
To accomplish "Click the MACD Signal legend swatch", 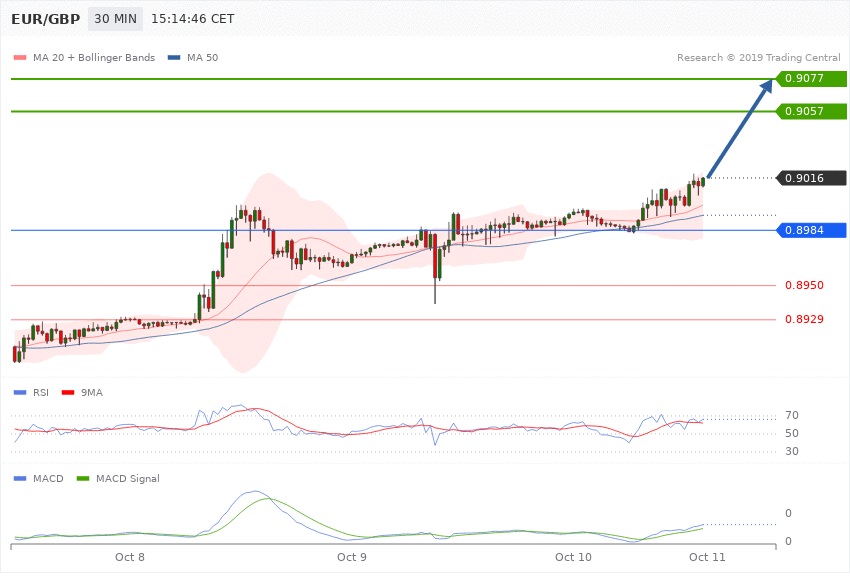I will pyautogui.click(x=83, y=479).
